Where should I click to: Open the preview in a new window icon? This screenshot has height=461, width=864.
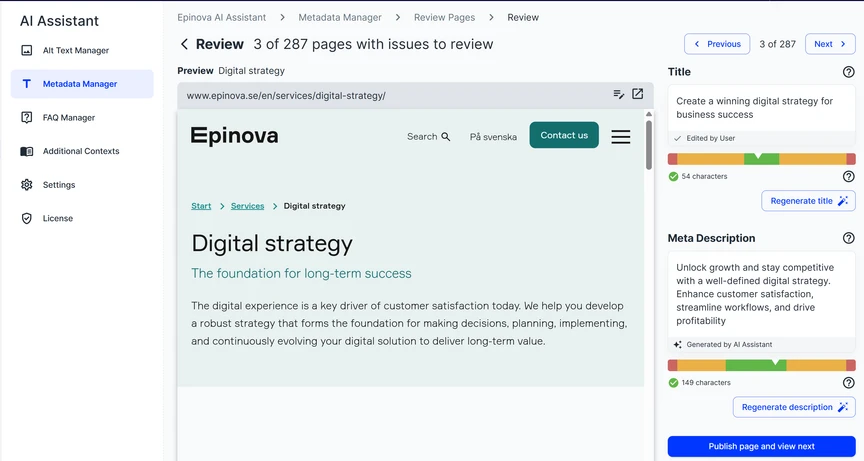click(x=638, y=94)
